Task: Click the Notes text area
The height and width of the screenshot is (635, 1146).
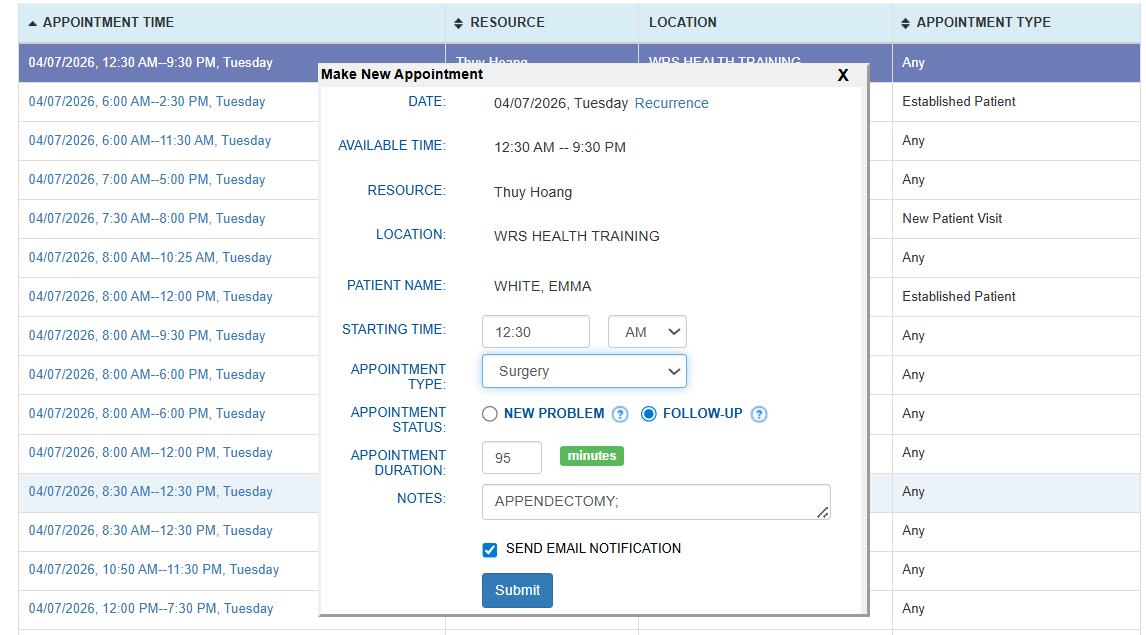Action: click(655, 502)
